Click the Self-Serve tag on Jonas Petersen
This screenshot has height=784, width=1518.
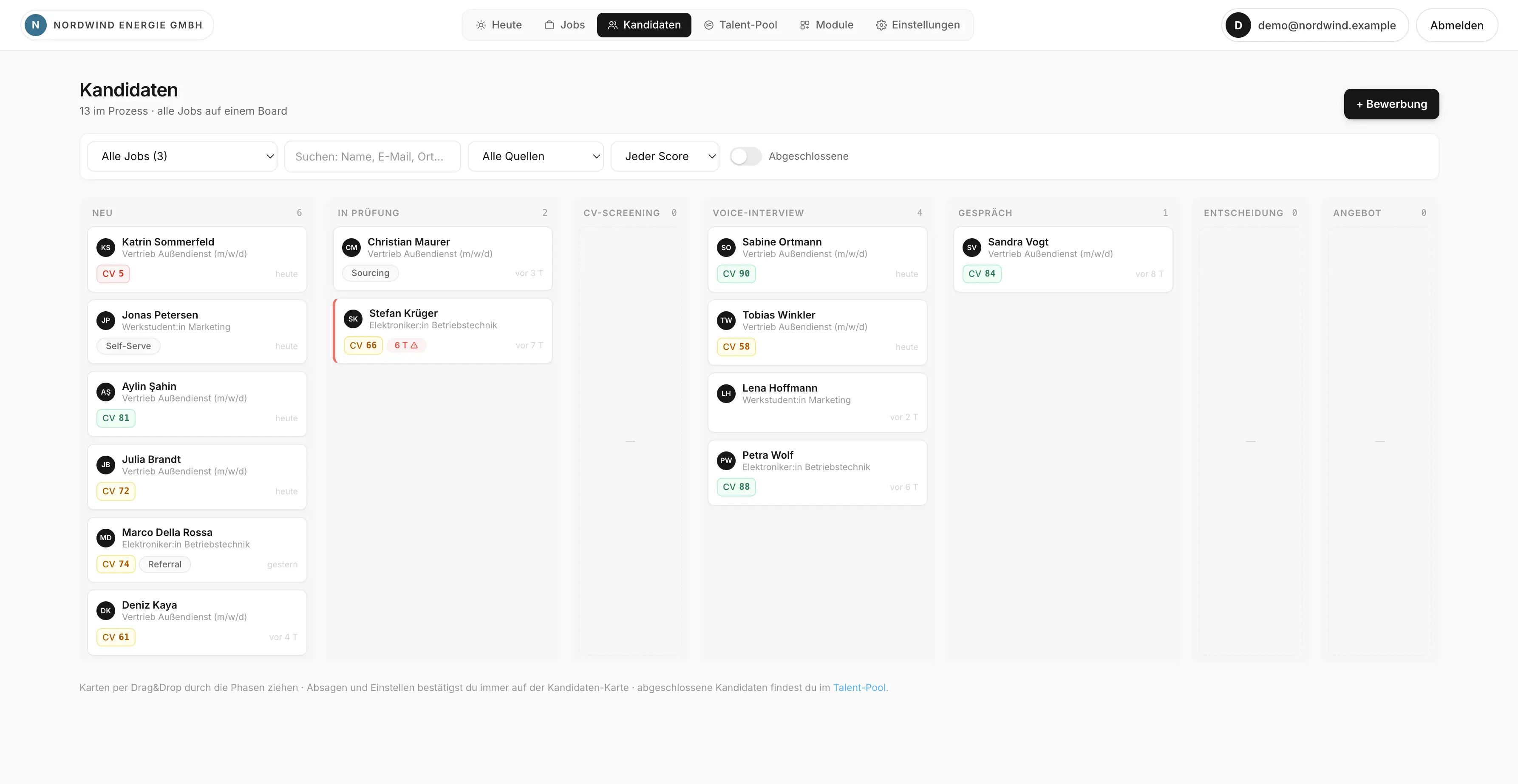pyautogui.click(x=128, y=346)
